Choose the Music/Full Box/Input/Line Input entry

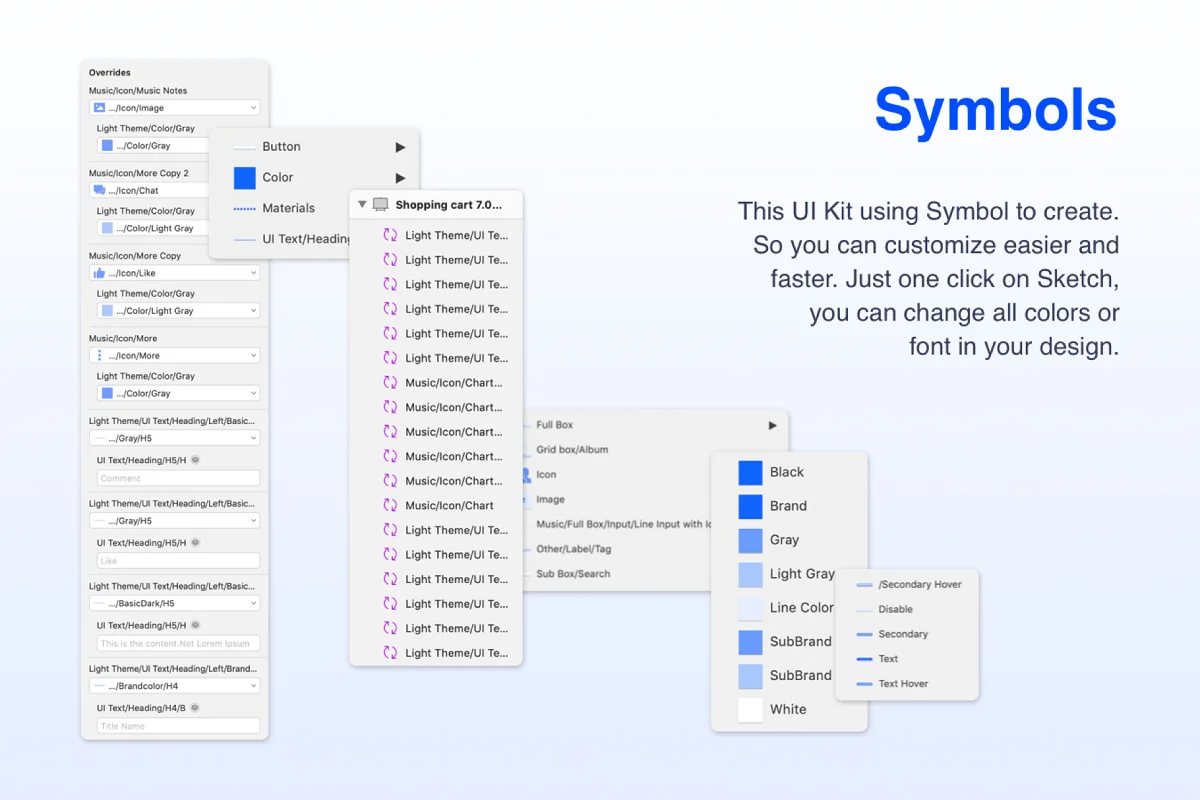[x=623, y=524]
